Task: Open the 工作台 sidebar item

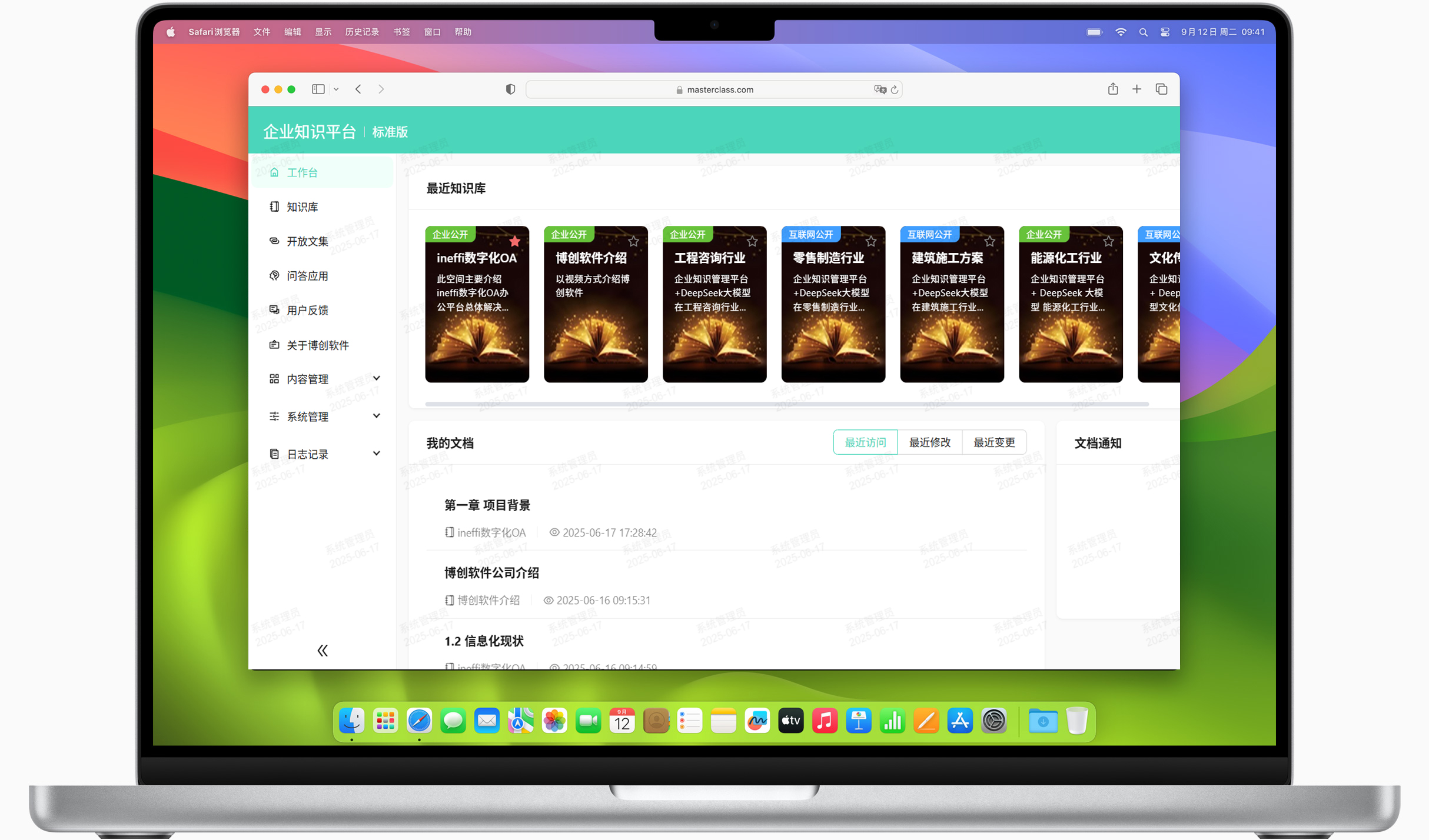Action: coord(323,172)
